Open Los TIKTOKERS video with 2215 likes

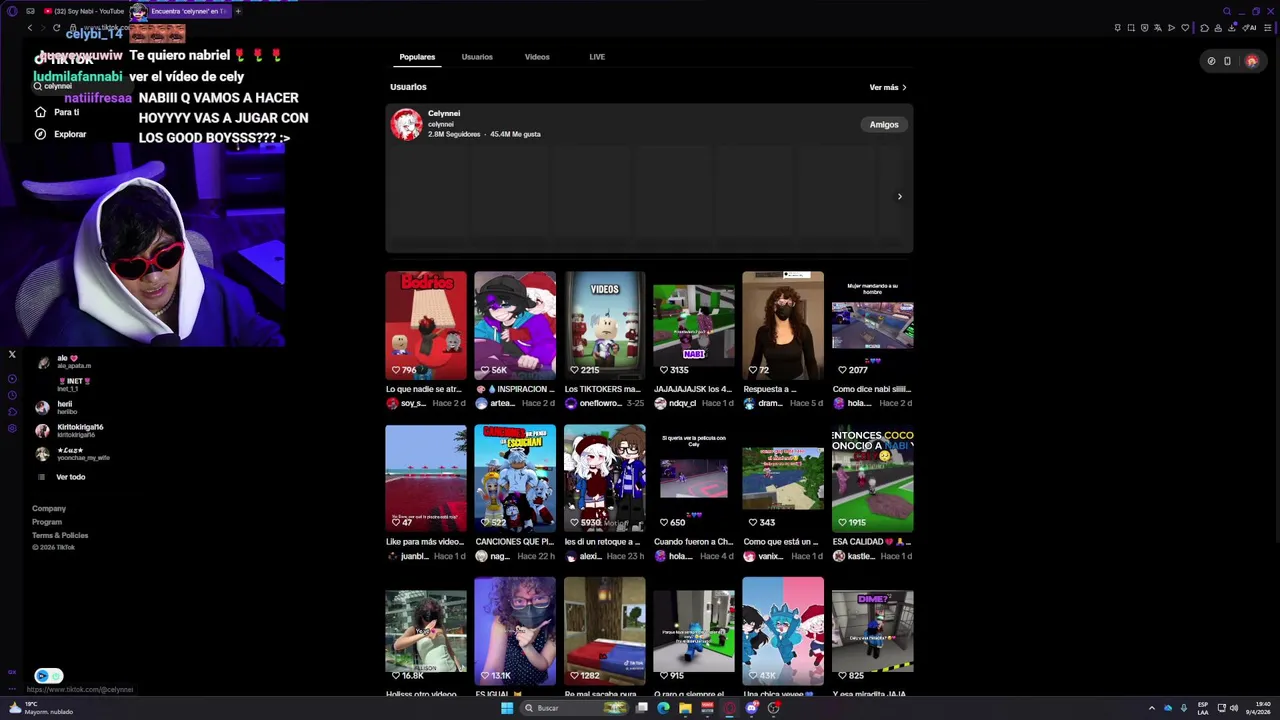click(x=604, y=325)
